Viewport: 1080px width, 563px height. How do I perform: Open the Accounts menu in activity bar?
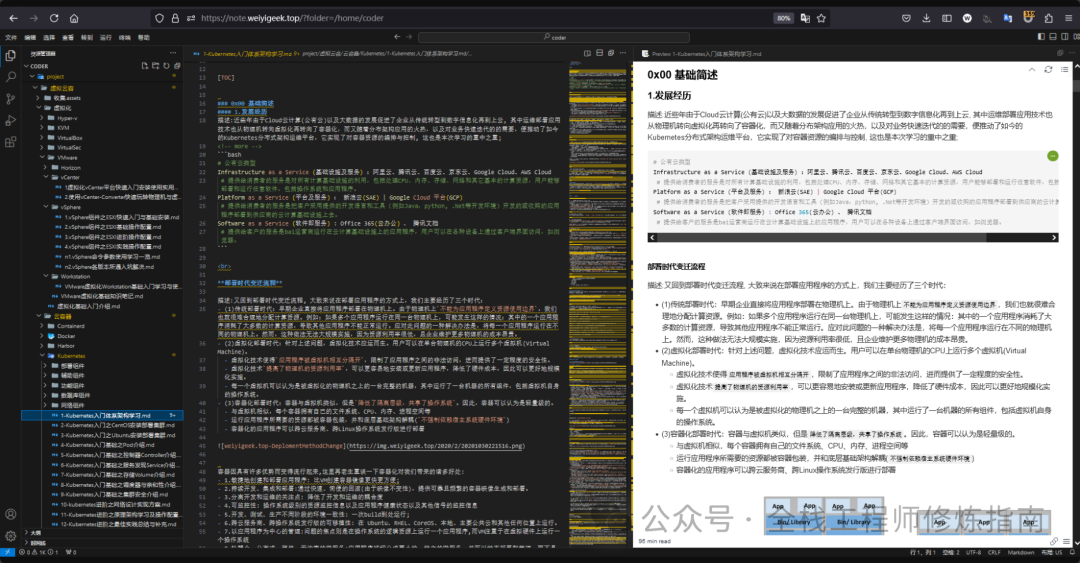pyautogui.click(x=10, y=514)
